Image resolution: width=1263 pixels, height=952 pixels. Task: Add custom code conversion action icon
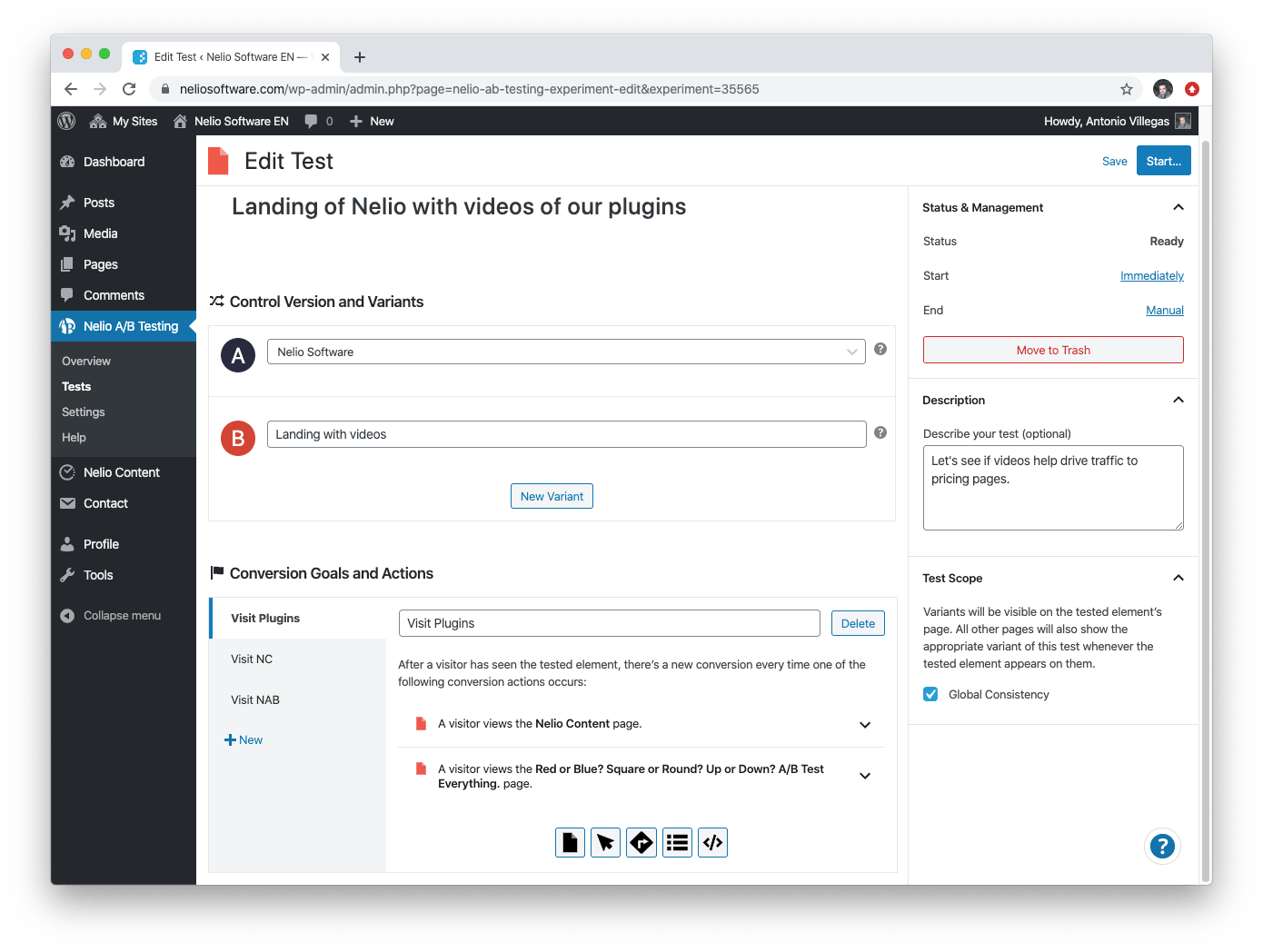[x=713, y=843]
